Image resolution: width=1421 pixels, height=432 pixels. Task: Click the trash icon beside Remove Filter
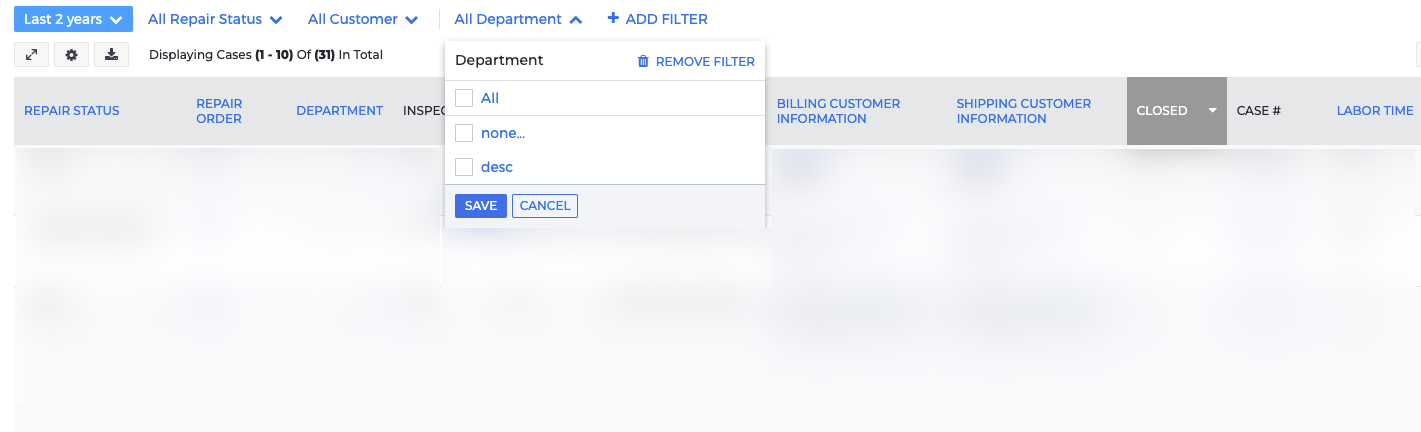643,62
